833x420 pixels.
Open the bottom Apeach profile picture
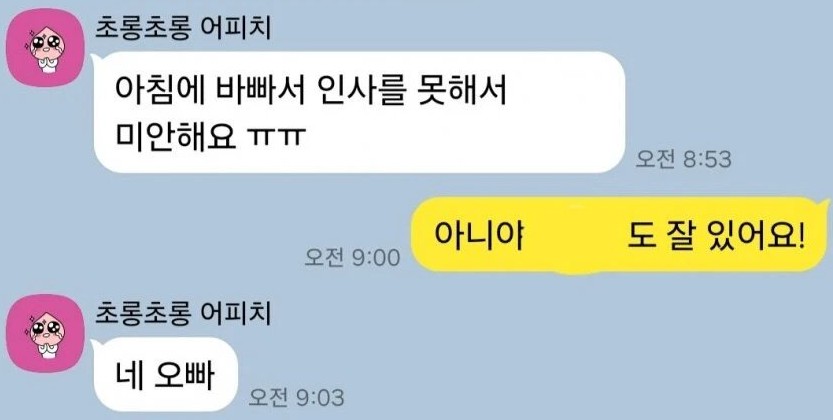click(x=45, y=333)
